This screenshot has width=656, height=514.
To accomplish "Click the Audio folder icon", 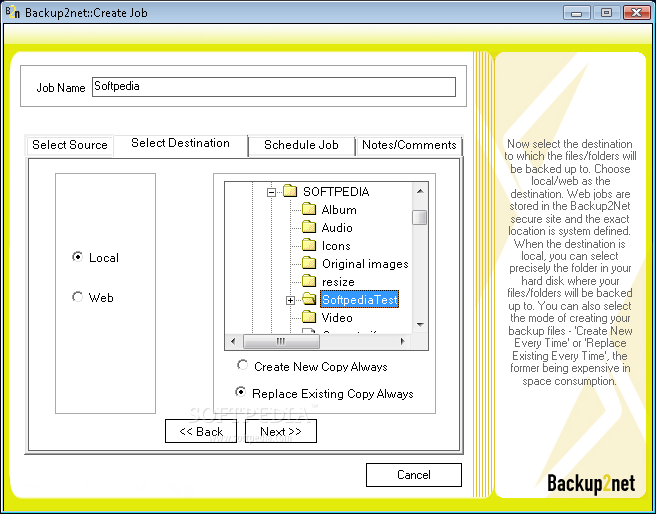I will click(309, 227).
